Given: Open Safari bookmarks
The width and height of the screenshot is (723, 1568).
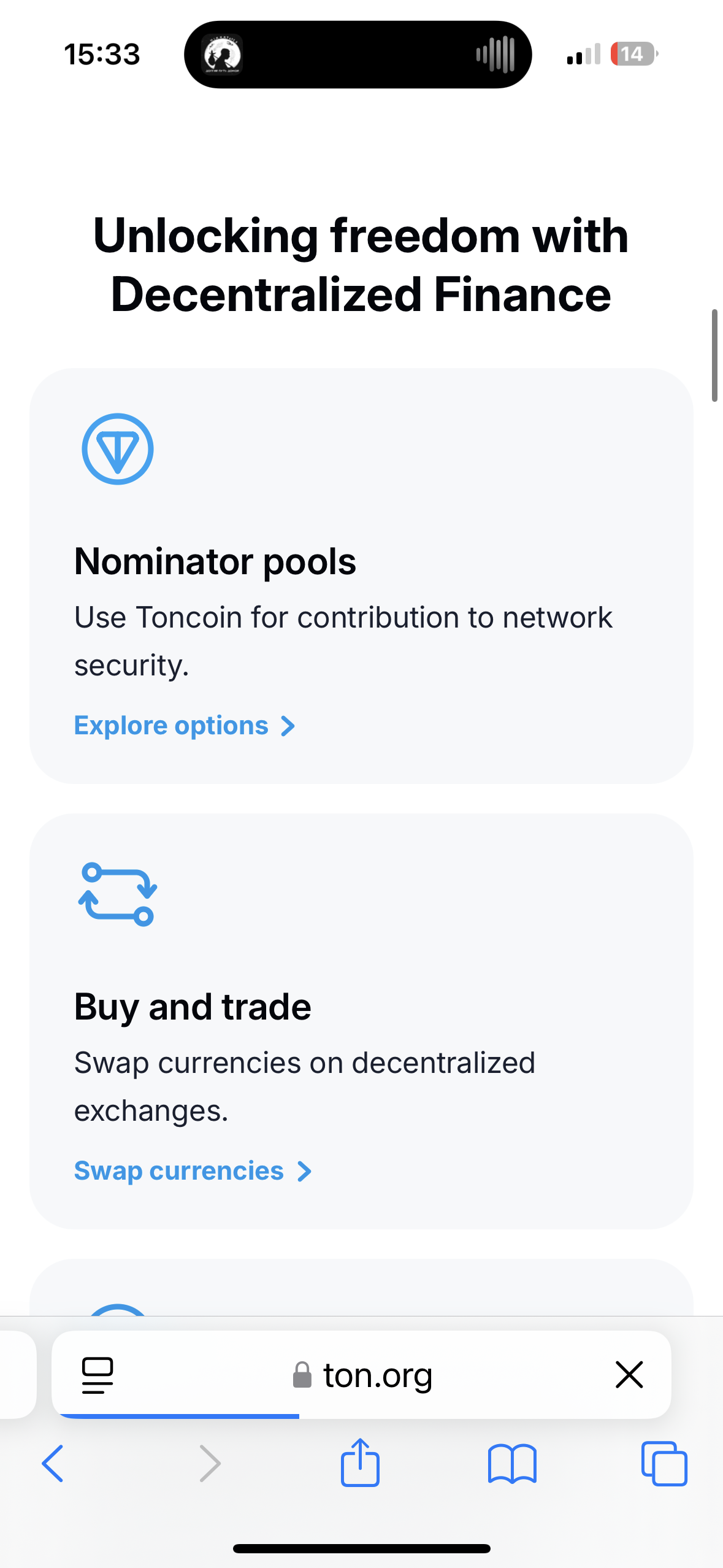Looking at the screenshot, I should point(512,1463).
